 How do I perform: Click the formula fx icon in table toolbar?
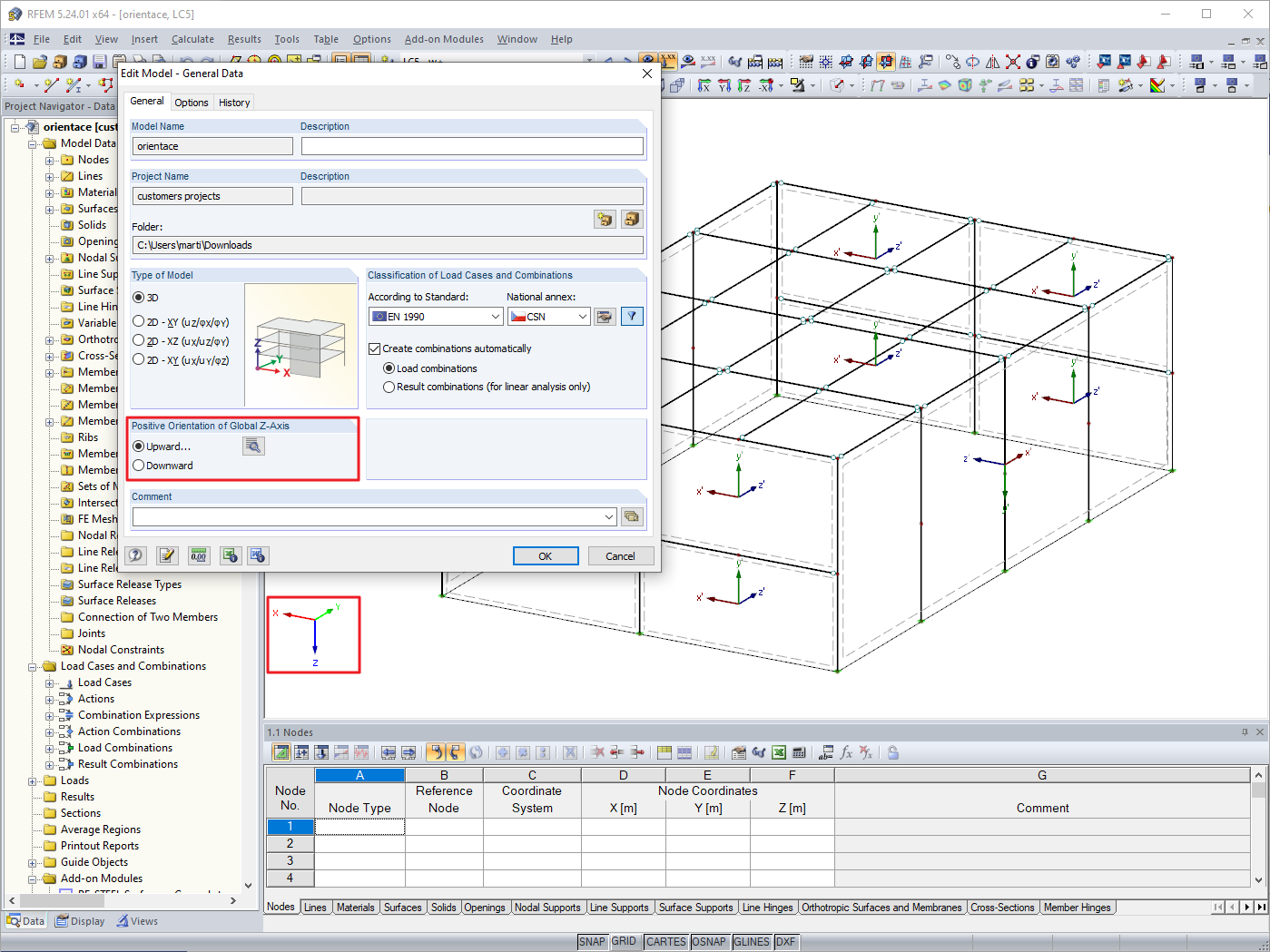tap(846, 752)
